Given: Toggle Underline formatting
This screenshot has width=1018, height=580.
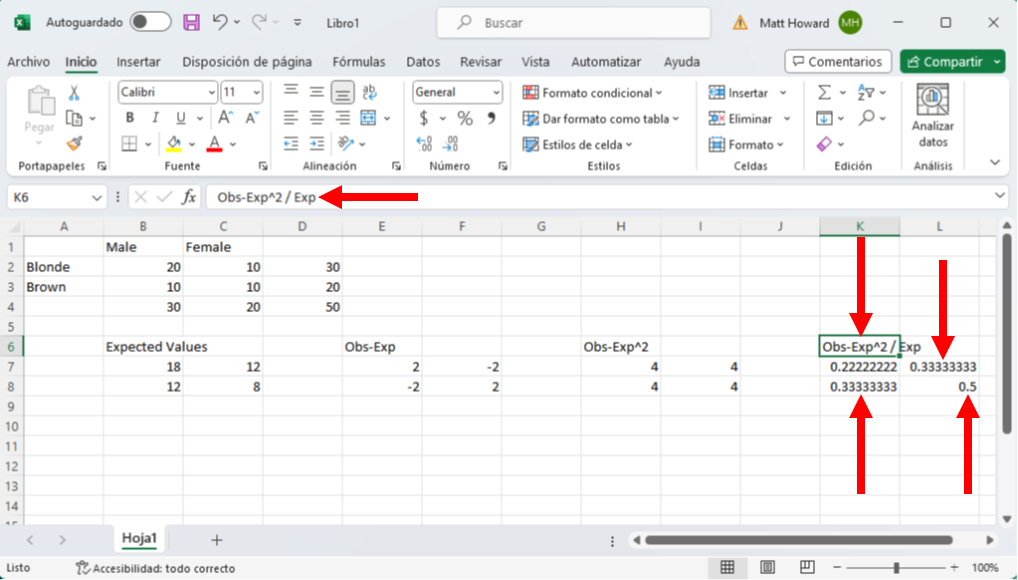Looking at the screenshot, I should click(x=175, y=118).
